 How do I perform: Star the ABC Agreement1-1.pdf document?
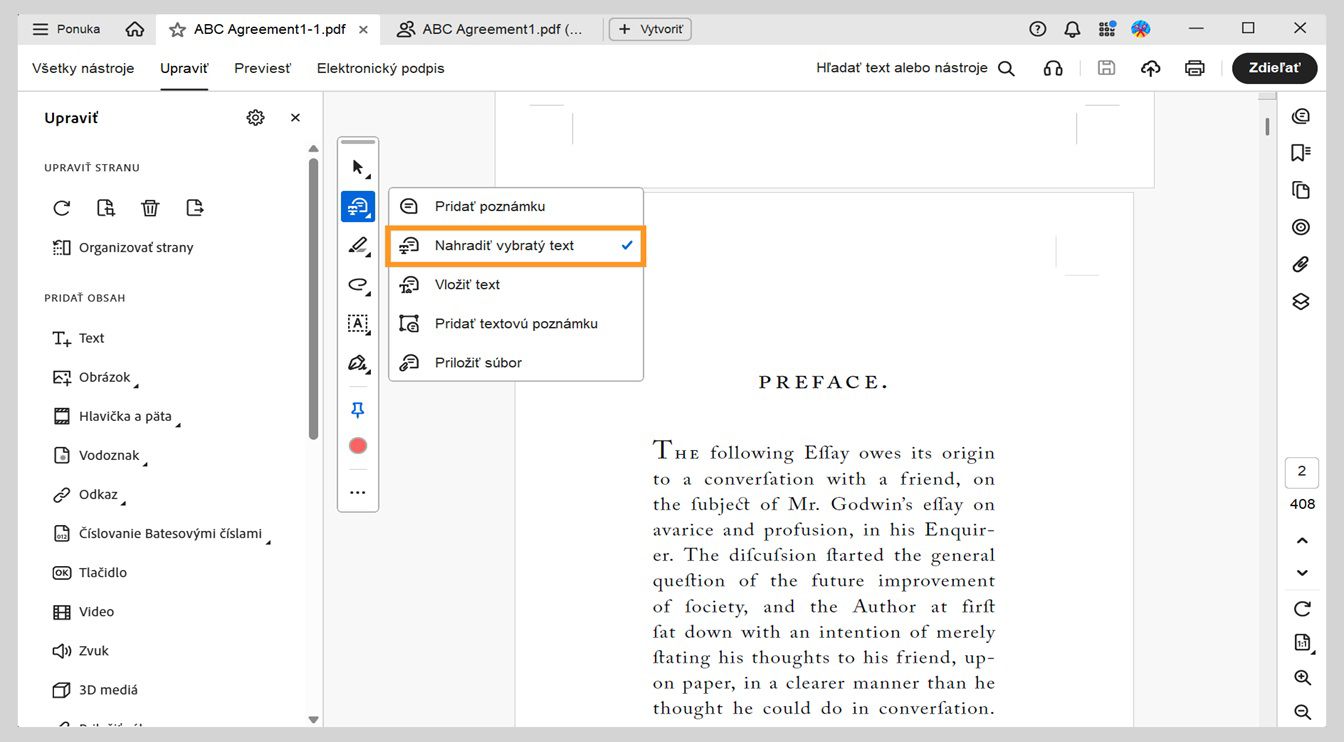(x=177, y=29)
